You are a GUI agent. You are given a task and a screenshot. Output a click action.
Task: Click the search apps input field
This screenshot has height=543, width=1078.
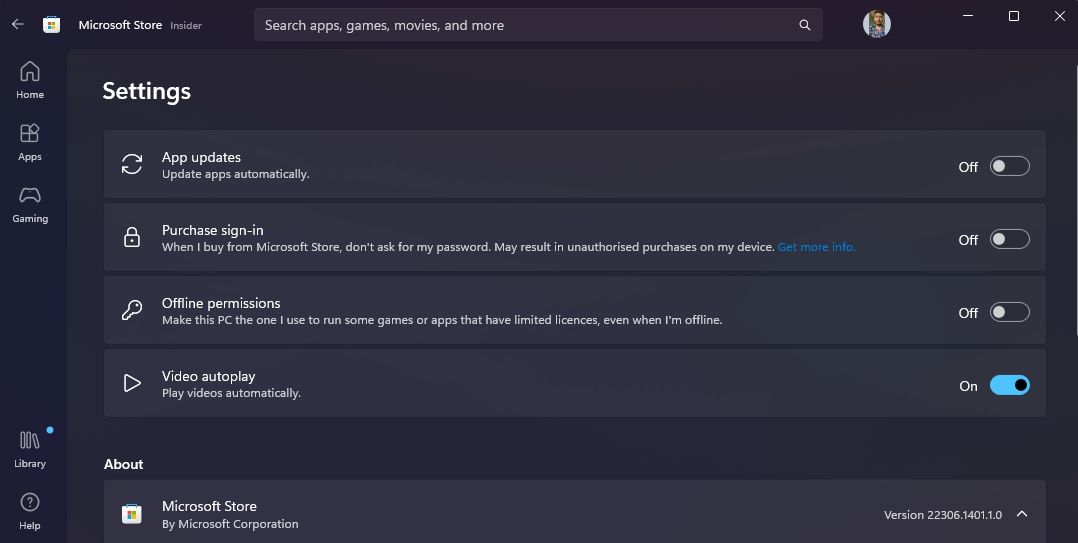pos(525,25)
